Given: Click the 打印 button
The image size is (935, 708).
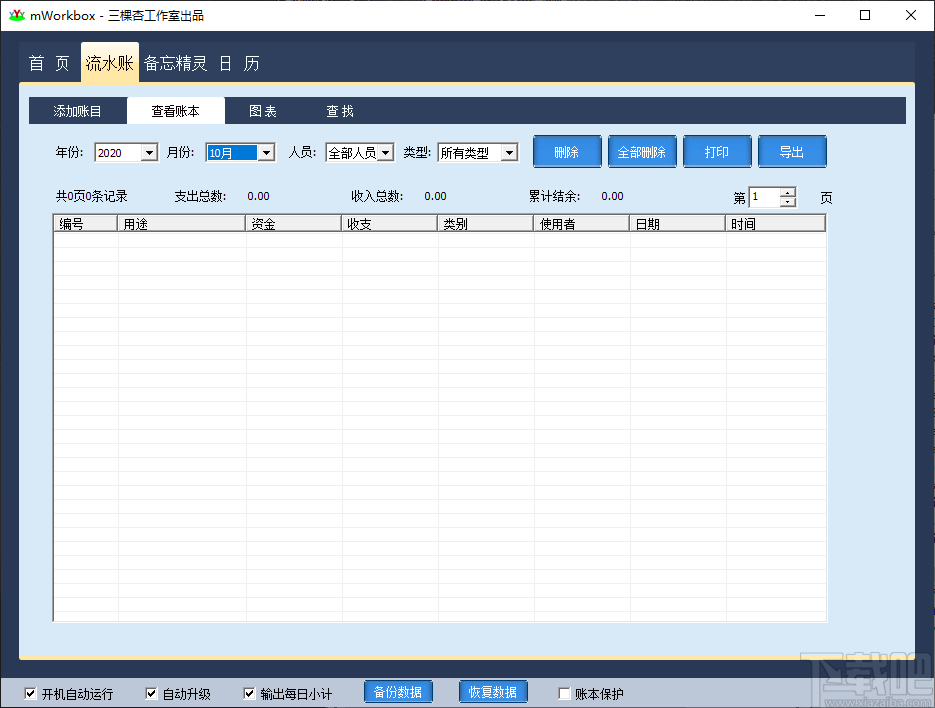Looking at the screenshot, I should click(717, 152).
